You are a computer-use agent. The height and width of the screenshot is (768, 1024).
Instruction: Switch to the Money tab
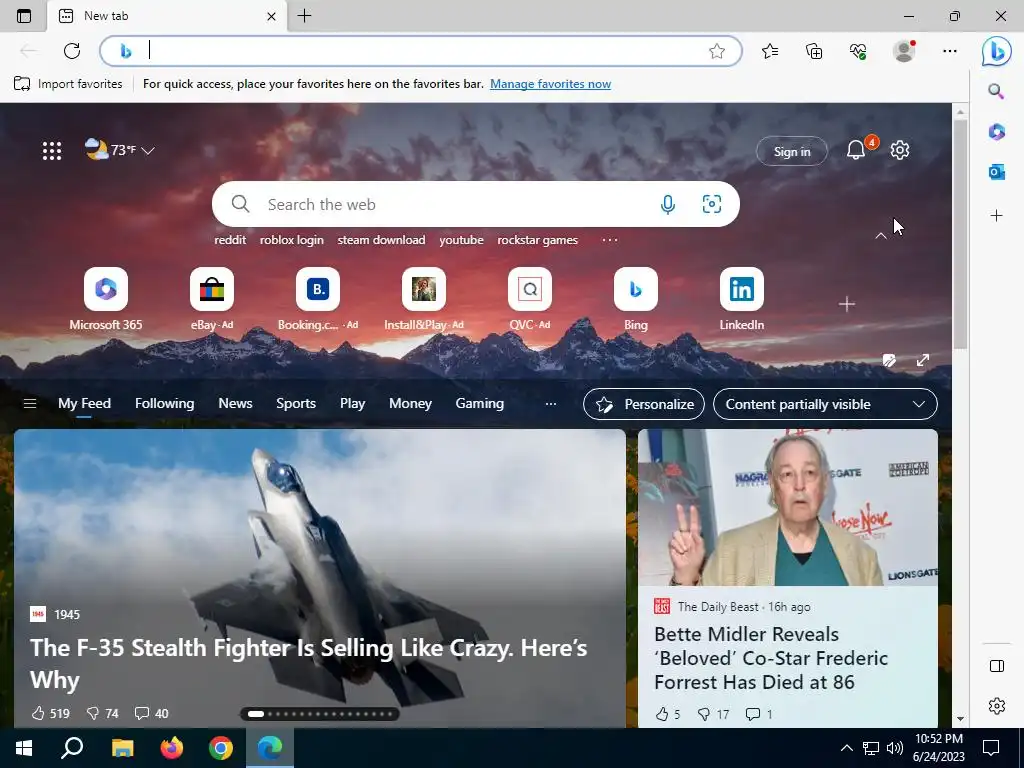tap(410, 404)
